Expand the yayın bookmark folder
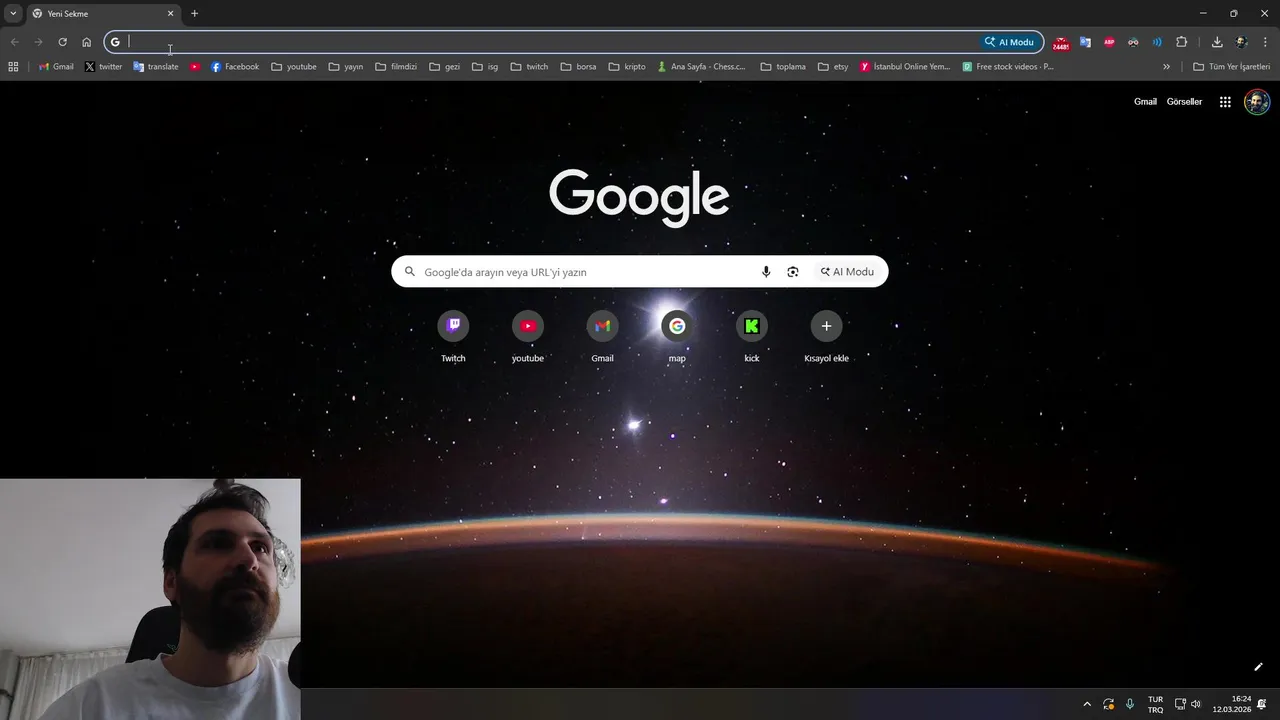This screenshot has height=720, width=1280. point(346,67)
